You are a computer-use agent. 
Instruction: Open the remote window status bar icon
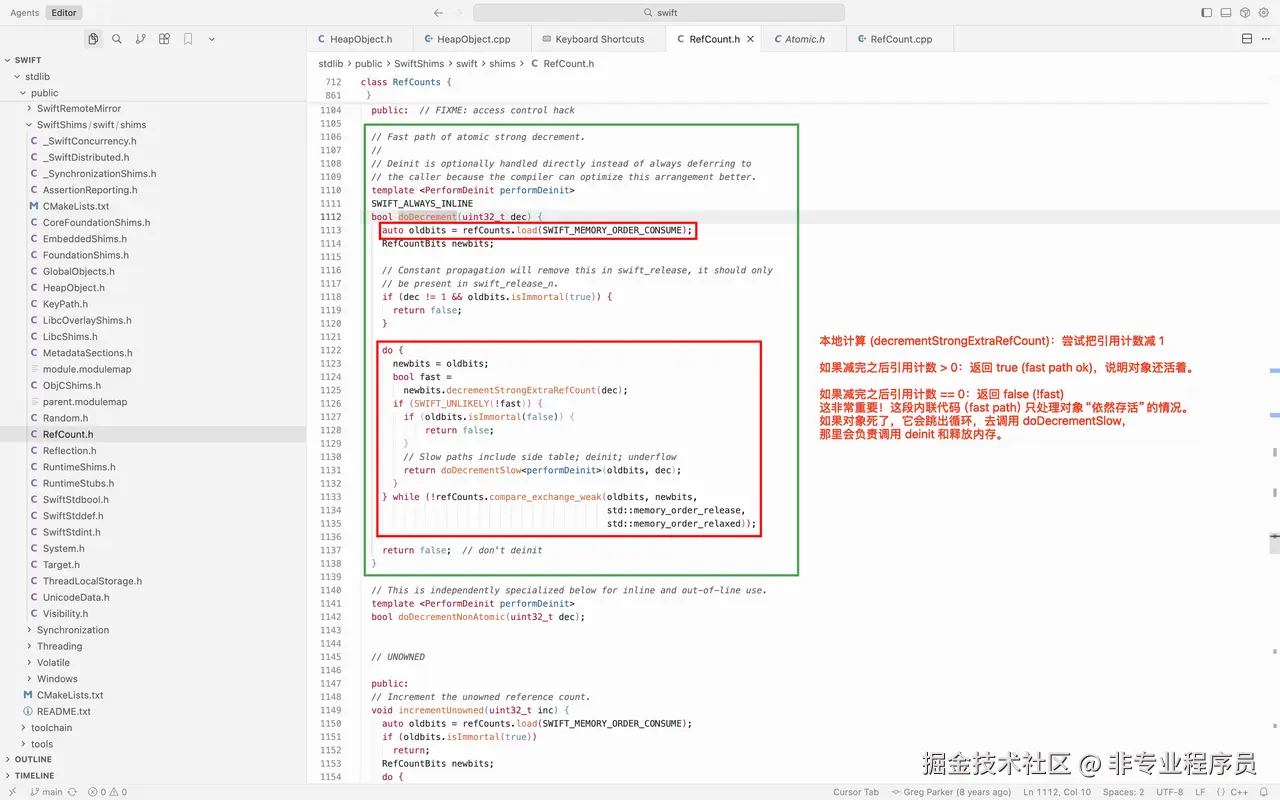point(11,792)
